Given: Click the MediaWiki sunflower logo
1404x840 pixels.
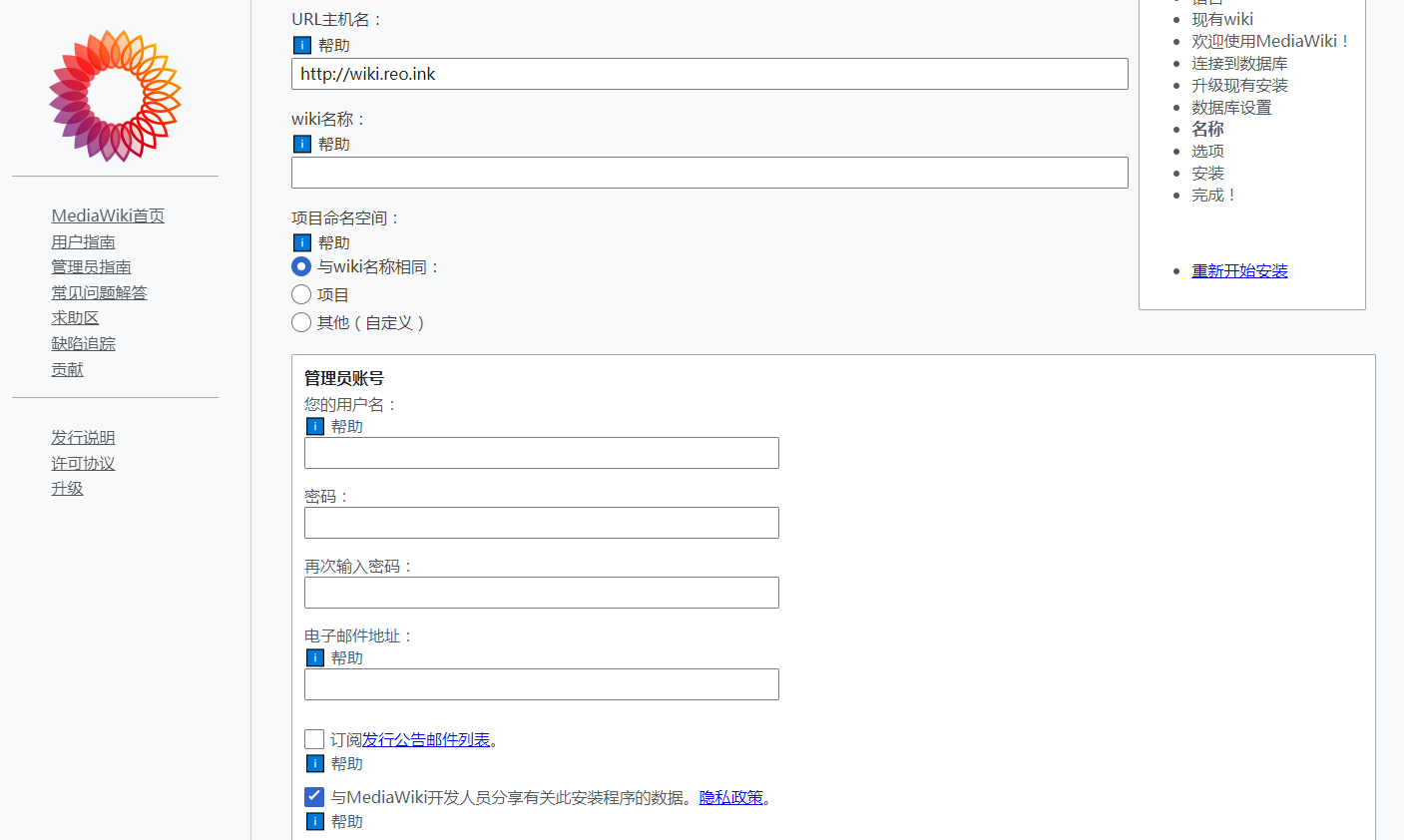Looking at the screenshot, I should (116, 95).
